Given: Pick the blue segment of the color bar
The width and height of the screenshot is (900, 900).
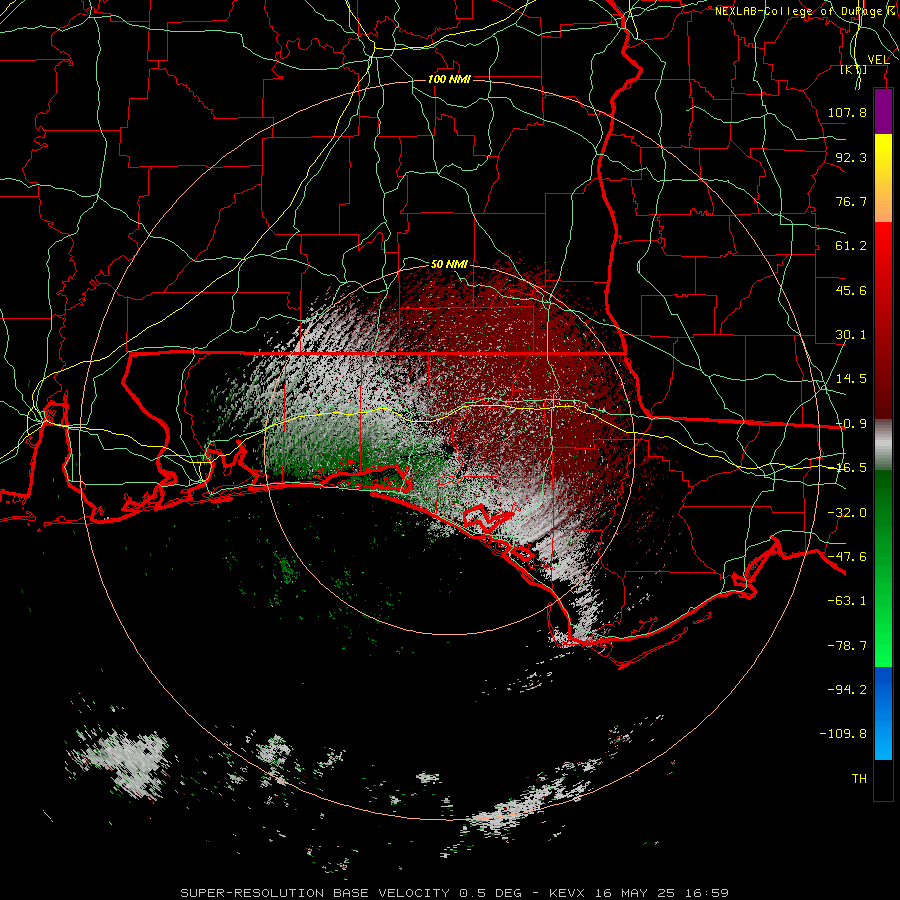Looking at the screenshot, I should (x=883, y=713).
